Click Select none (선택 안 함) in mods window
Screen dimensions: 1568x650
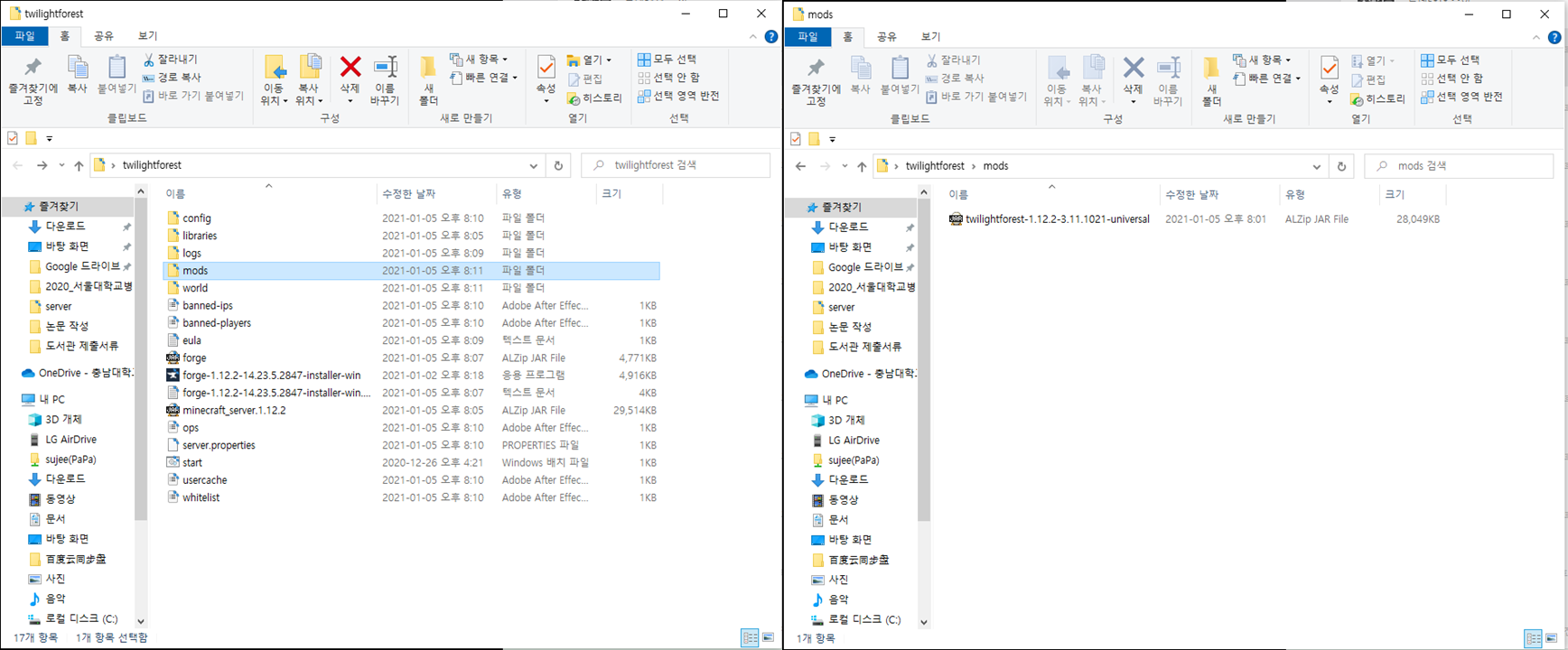click(1452, 79)
